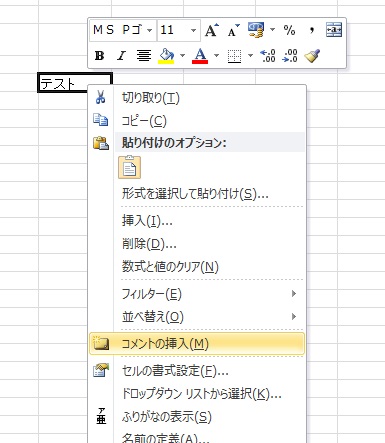Apply yellow fill color bucket

coord(167,56)
